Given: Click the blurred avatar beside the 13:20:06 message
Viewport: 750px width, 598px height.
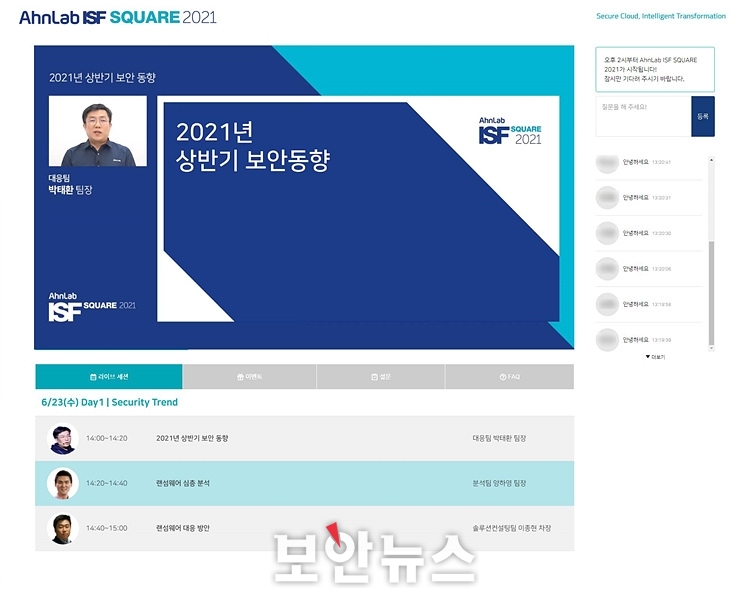Looking at the screenshot, I should coord(607,268).
